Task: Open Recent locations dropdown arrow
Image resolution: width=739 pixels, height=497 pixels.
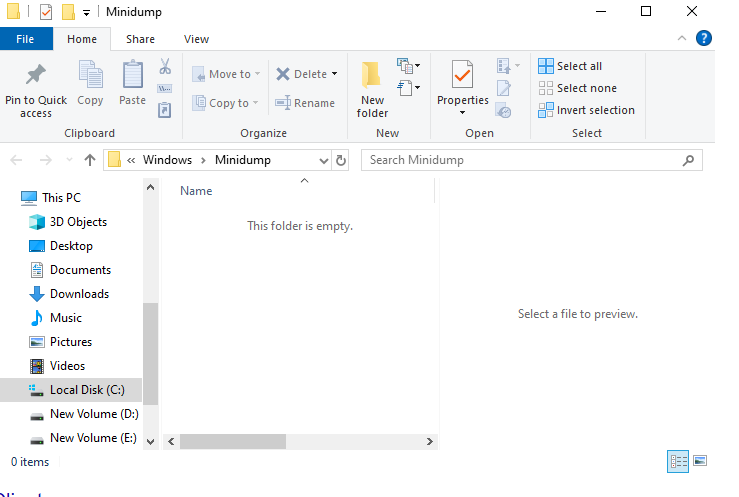Action: point(69,160)
